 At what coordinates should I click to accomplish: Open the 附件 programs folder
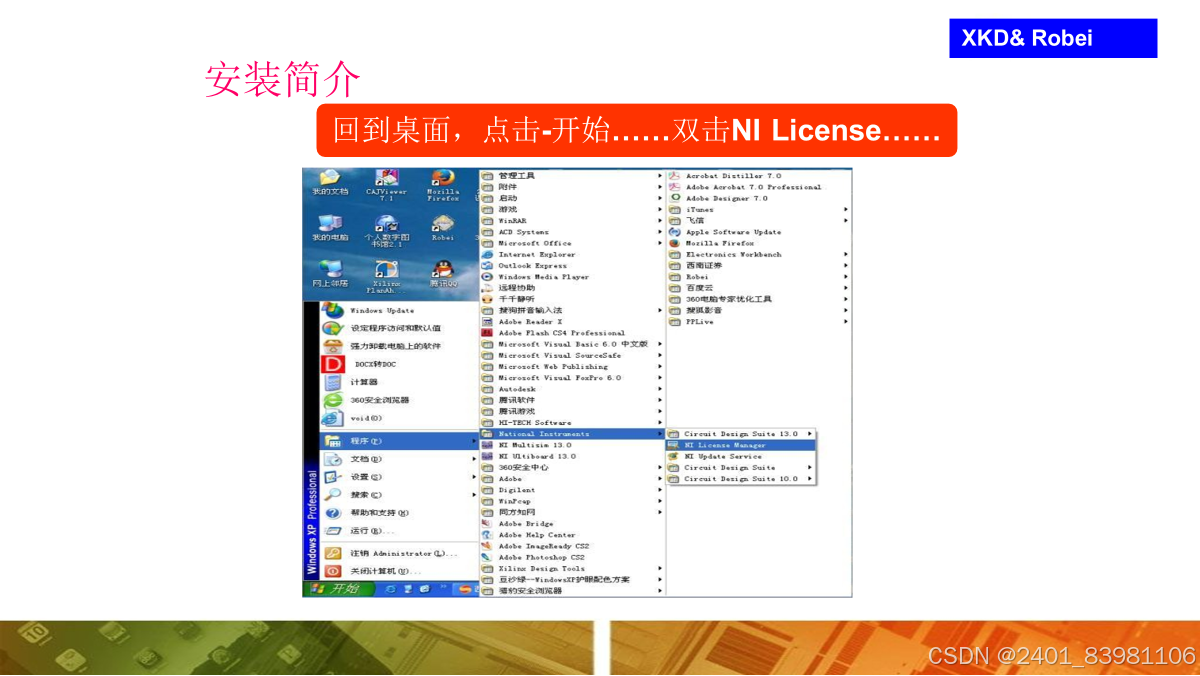(573, 187)
